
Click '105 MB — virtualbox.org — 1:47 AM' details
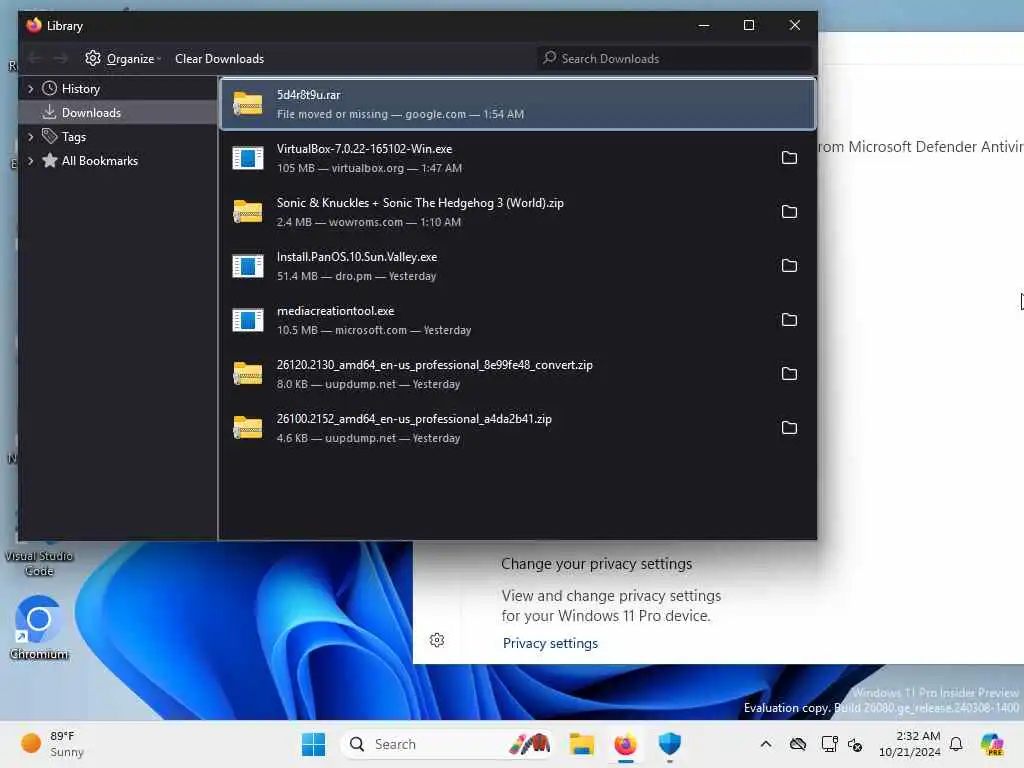click(x=369, y=168)
